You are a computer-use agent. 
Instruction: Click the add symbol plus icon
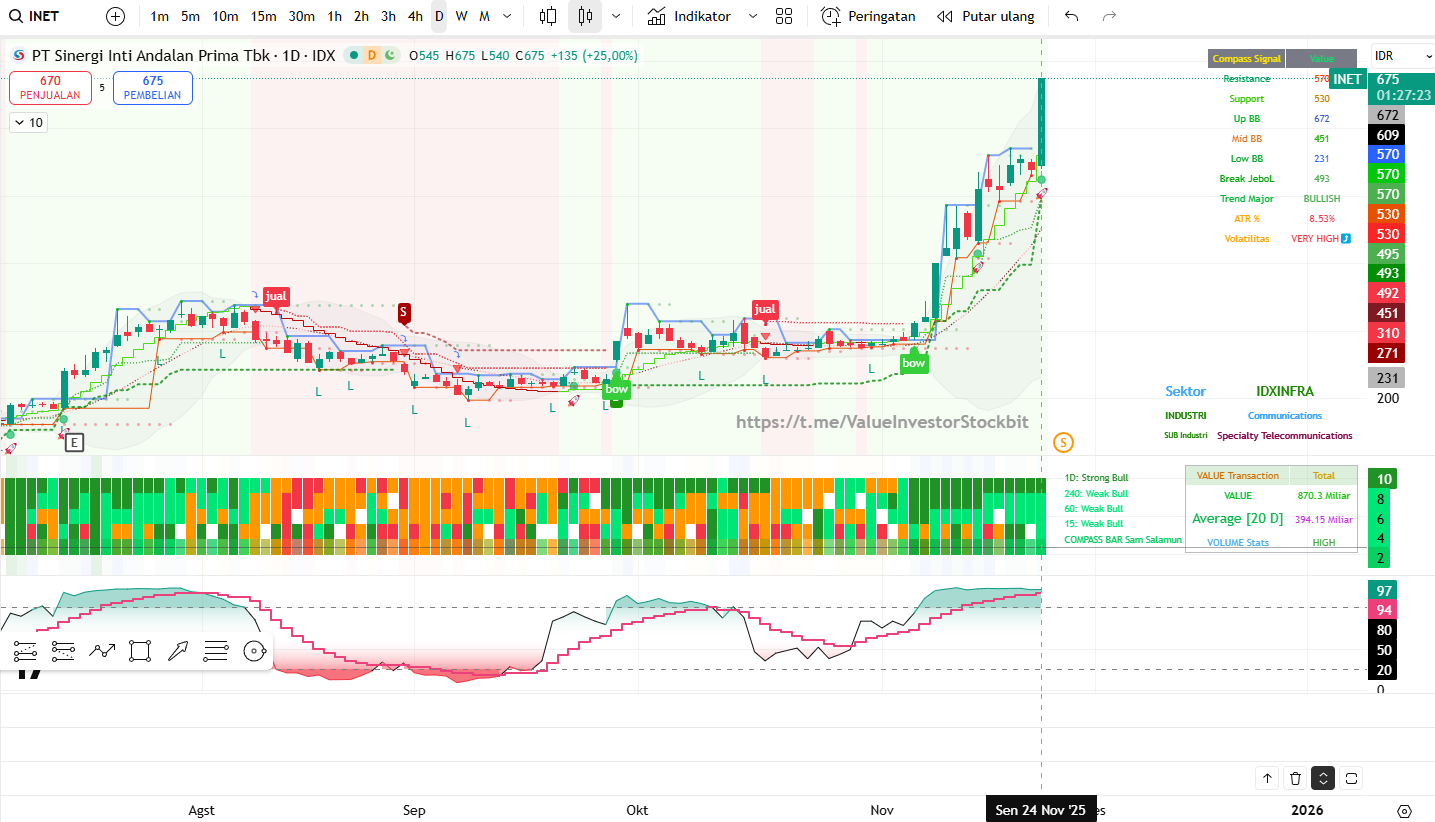[116, 16]
